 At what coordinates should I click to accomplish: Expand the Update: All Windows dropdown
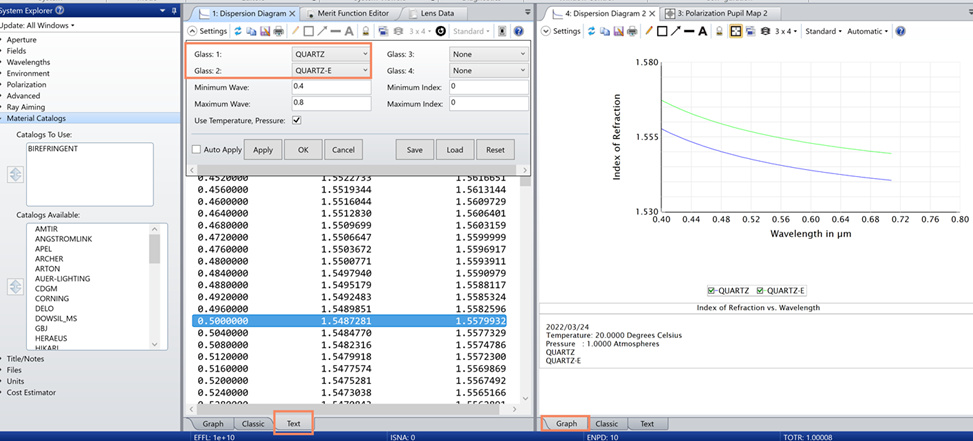(x=37, y=25)
